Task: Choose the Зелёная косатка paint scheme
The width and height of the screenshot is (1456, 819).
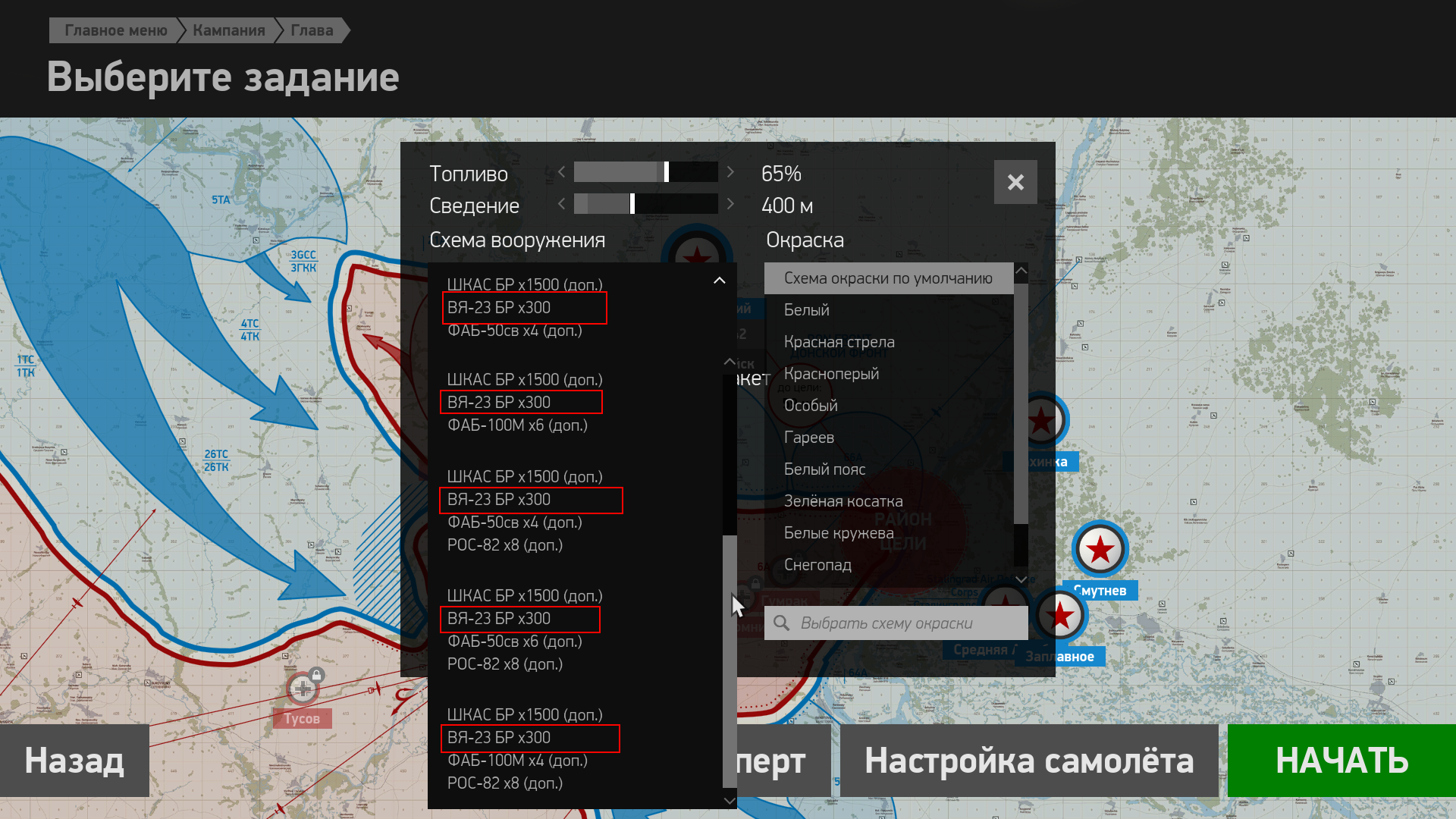Action: (889, 501)
